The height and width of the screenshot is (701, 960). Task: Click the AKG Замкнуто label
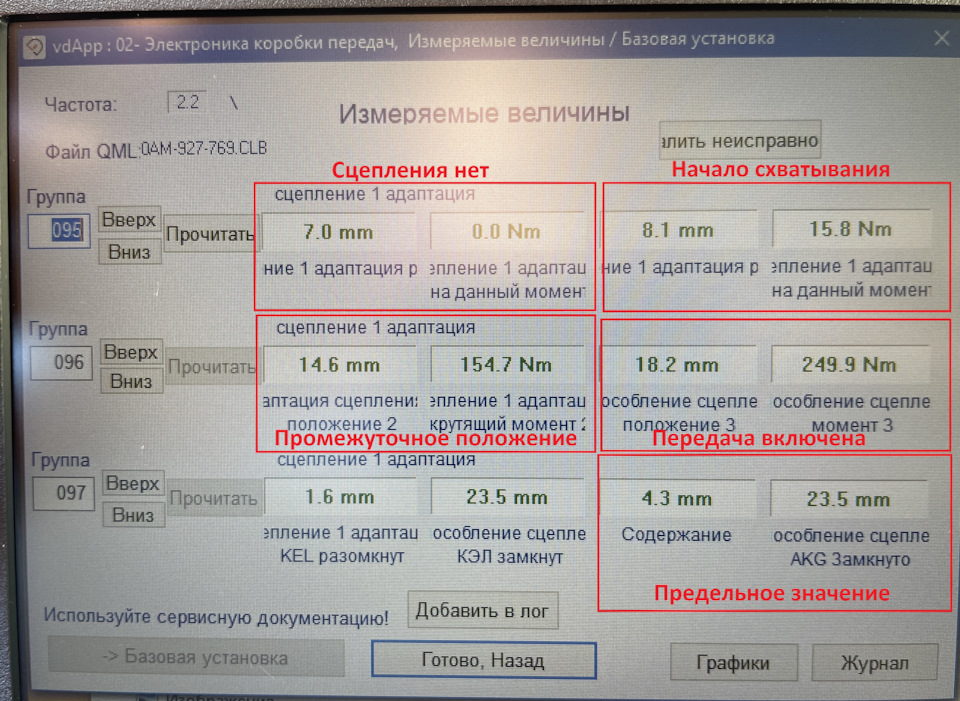(850, 559)
